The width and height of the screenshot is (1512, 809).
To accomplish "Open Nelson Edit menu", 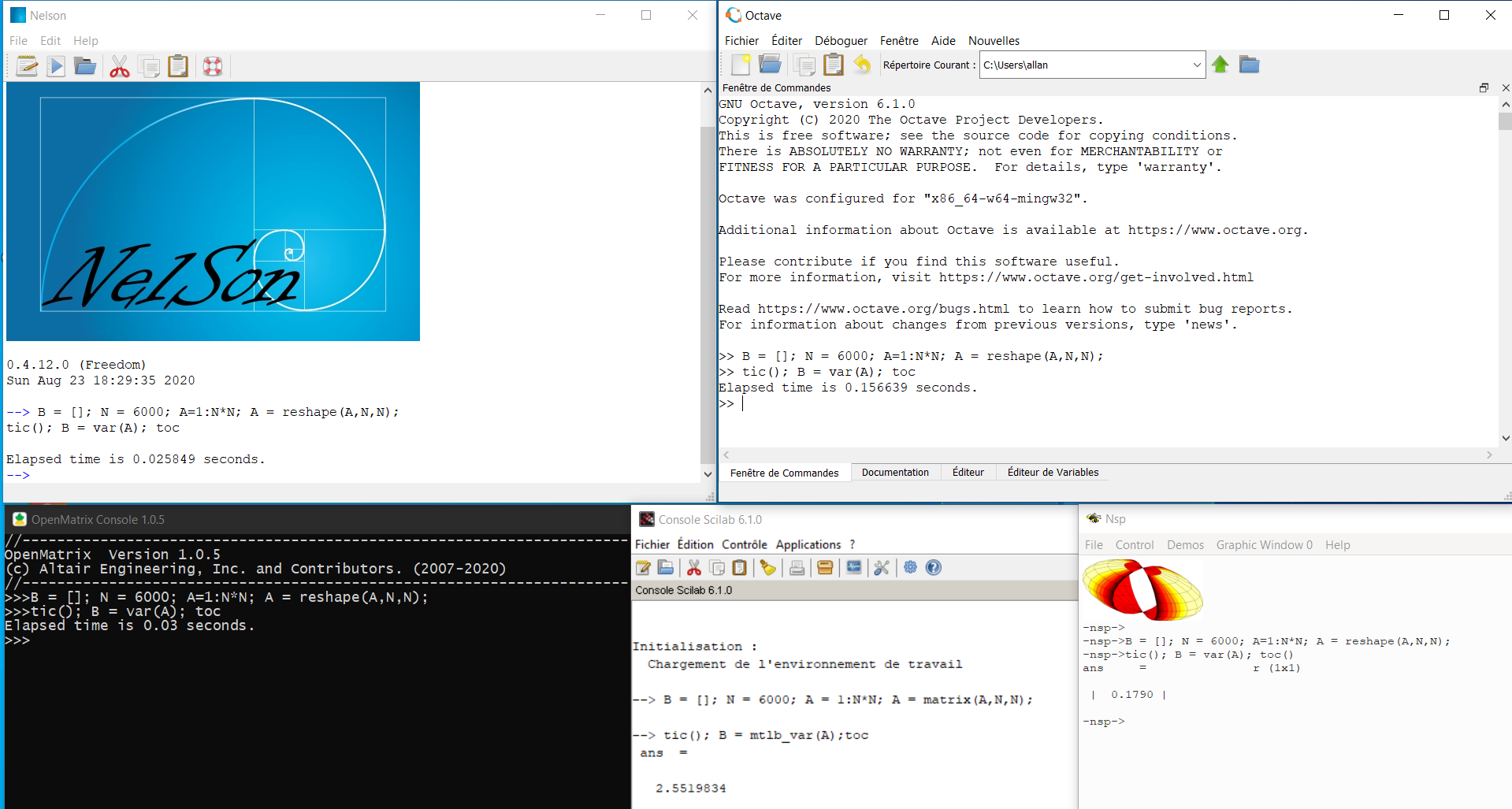I will click(50, 41).
